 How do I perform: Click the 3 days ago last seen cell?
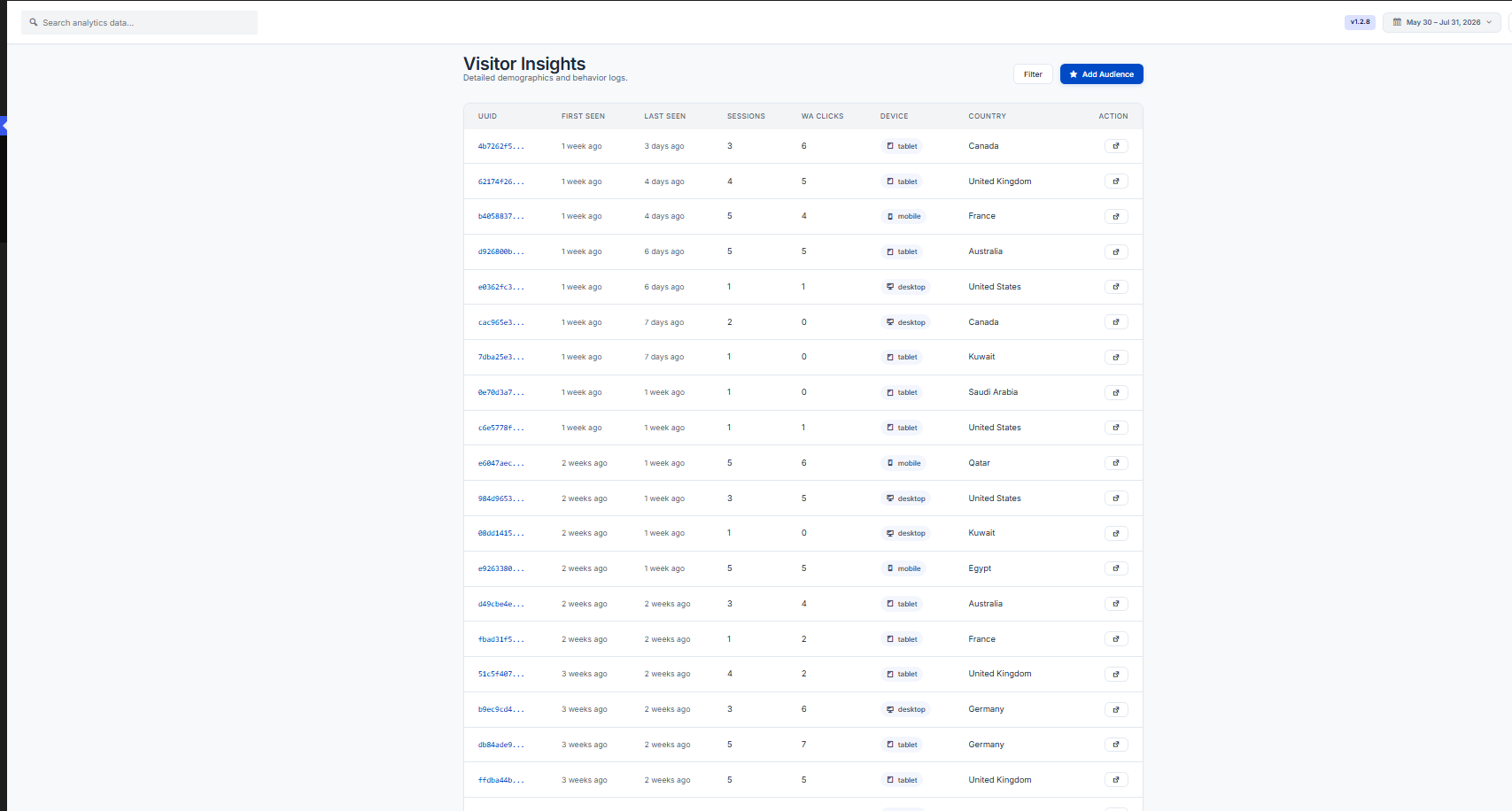point(664,146)
